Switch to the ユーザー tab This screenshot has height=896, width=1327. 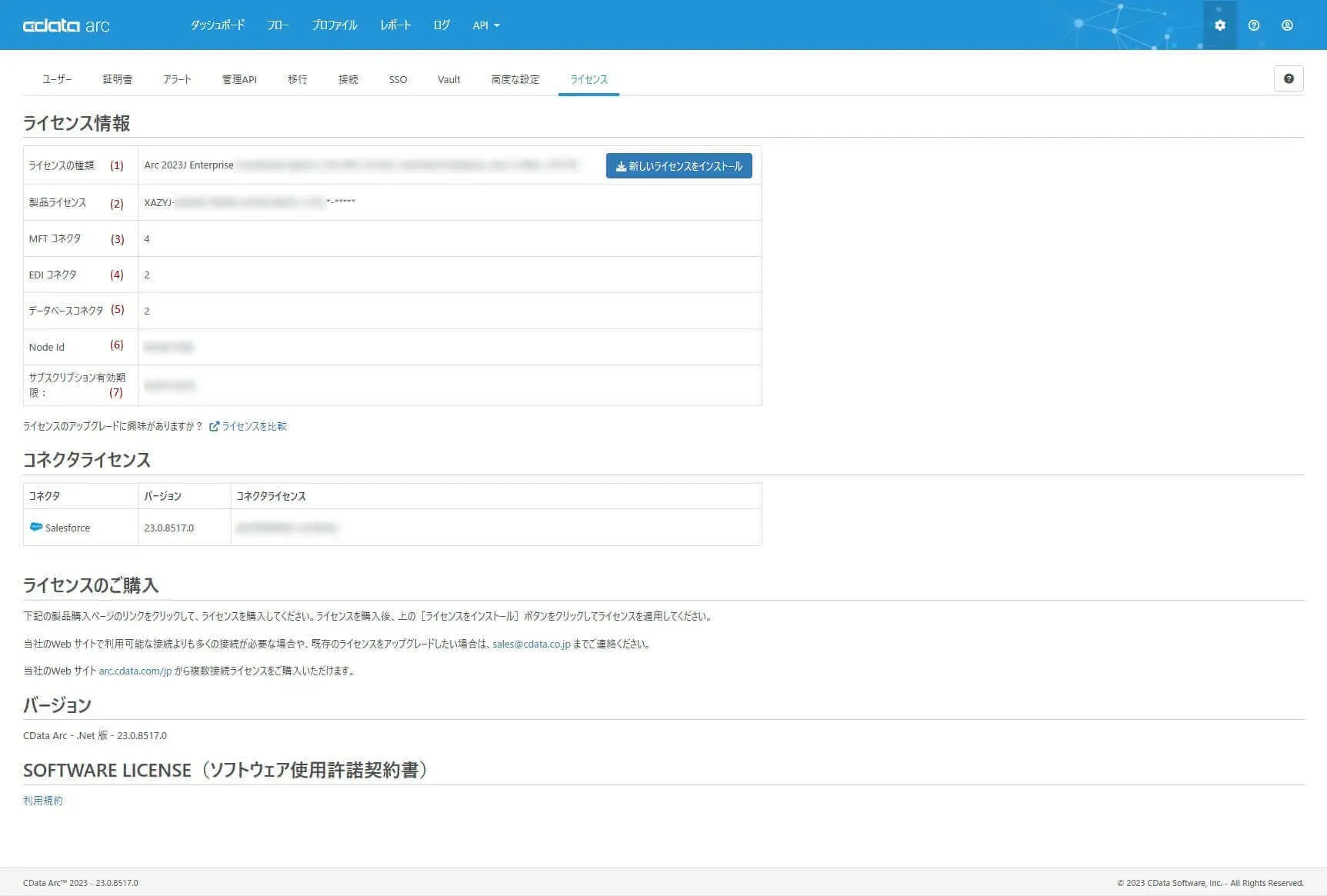pyautogui.click(x=57, y=79)
